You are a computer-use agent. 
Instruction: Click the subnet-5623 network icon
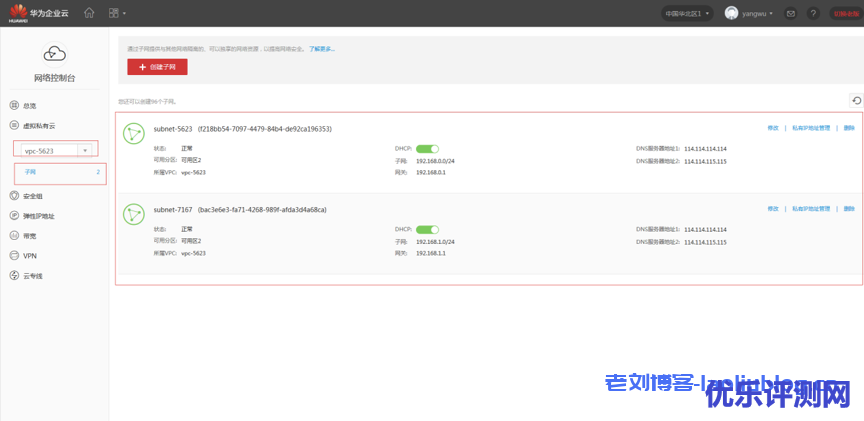tap(133, 134)
